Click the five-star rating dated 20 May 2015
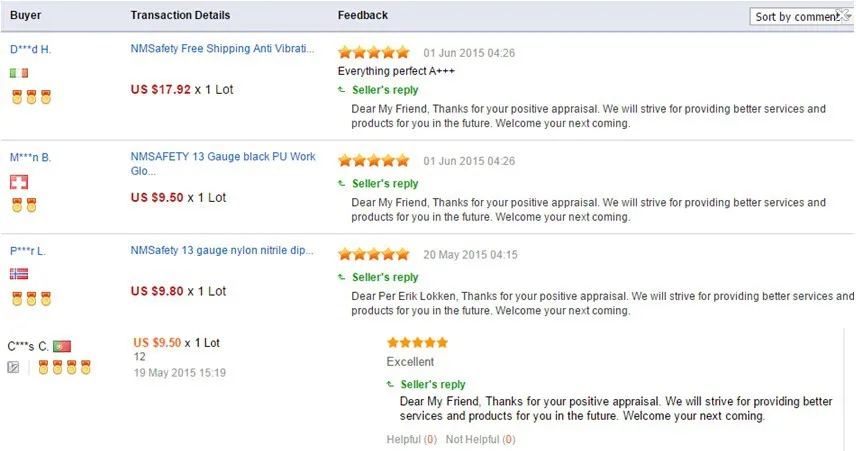This screenshot has height=451, width=856. coord(373,254)
